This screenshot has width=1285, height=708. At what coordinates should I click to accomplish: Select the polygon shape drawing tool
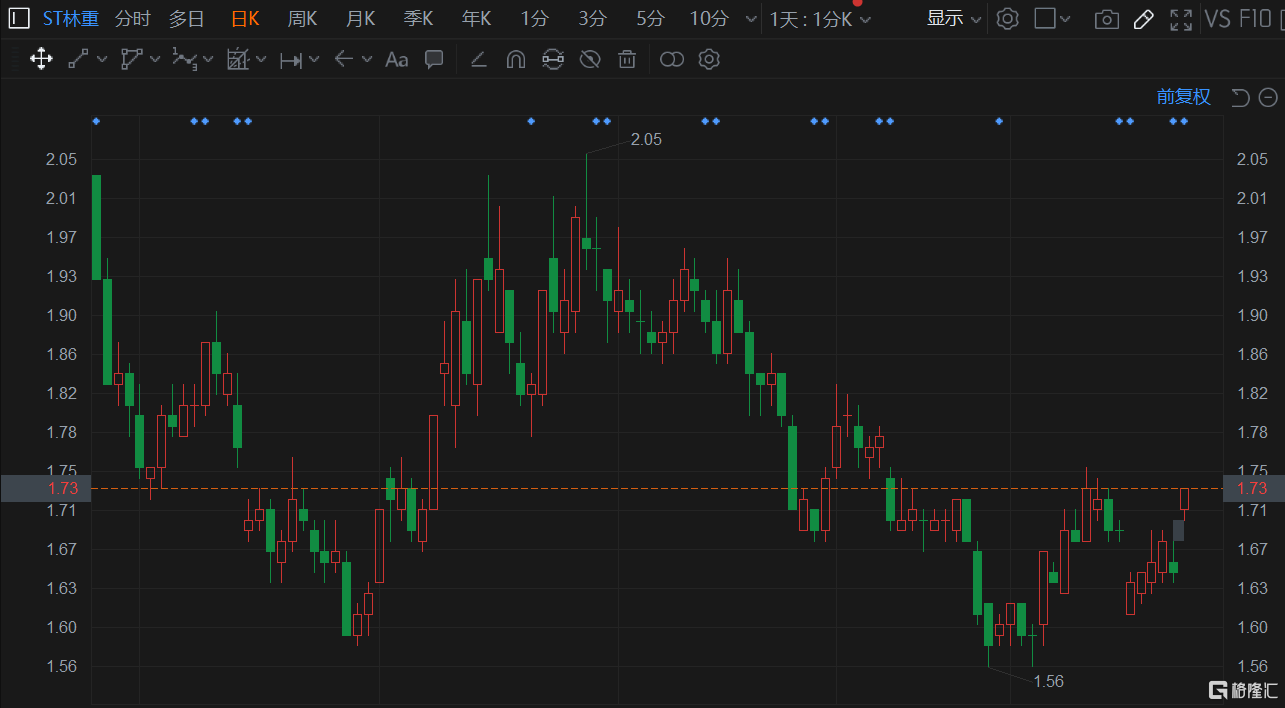coord(131,59)
